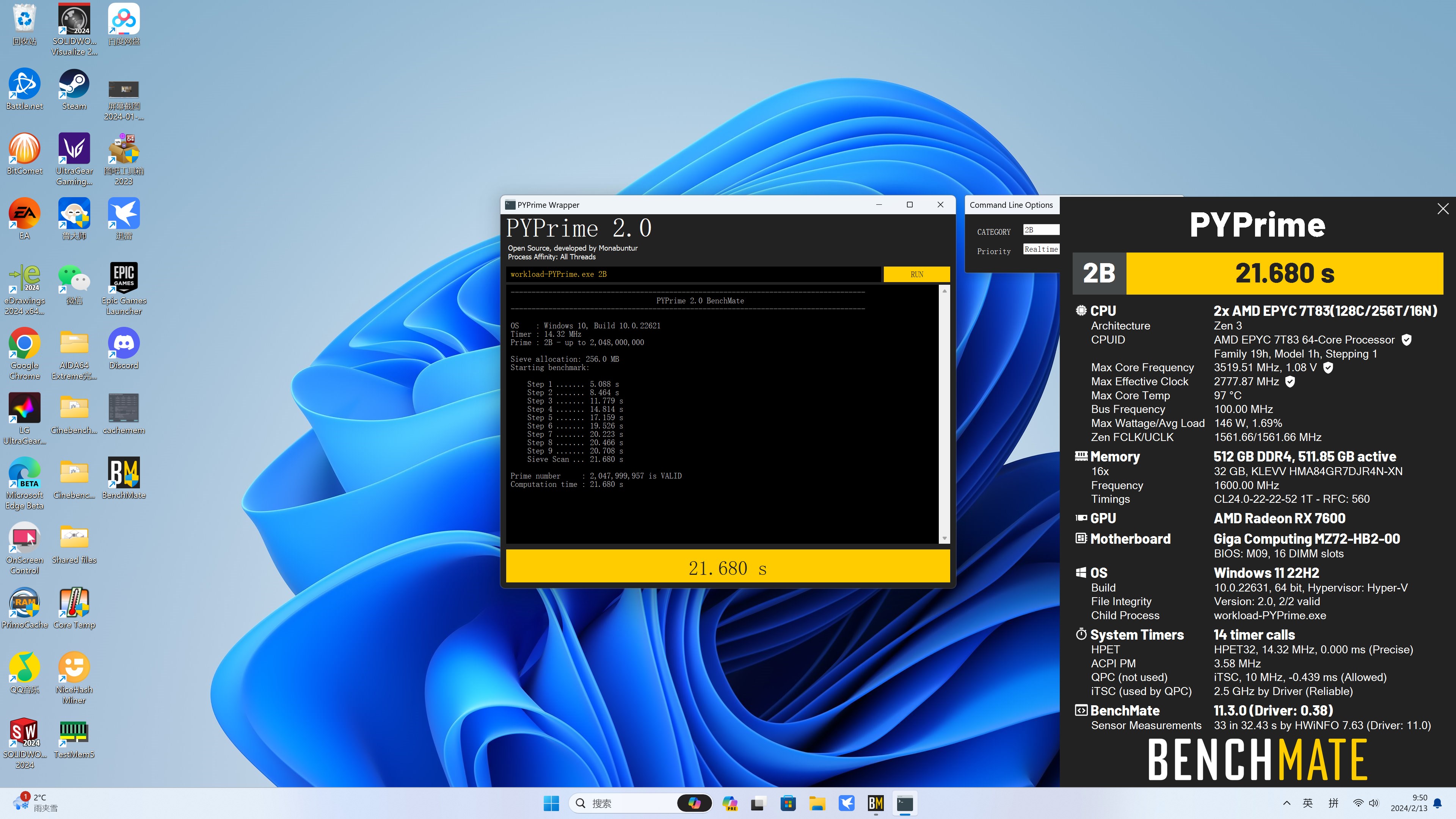Select the Battle.net desktop icon

click(24, 90)
